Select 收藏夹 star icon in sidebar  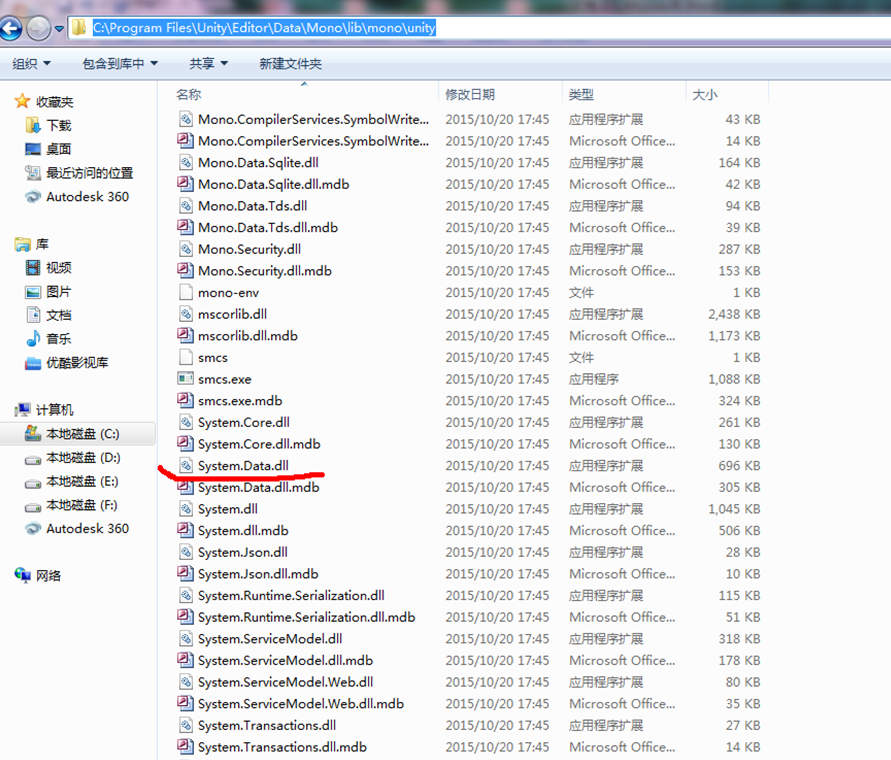coord(22,101)
